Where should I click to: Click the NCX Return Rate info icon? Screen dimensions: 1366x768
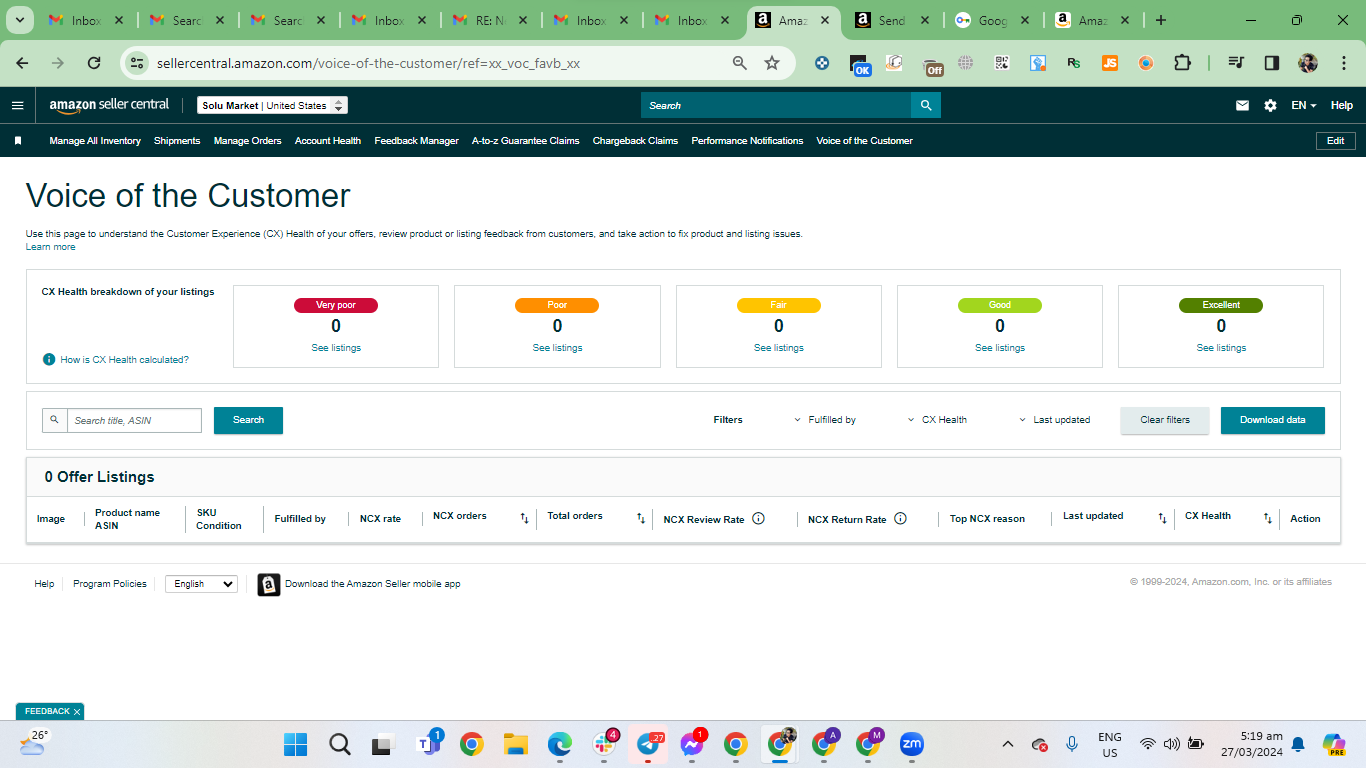(x=900, y=519)
